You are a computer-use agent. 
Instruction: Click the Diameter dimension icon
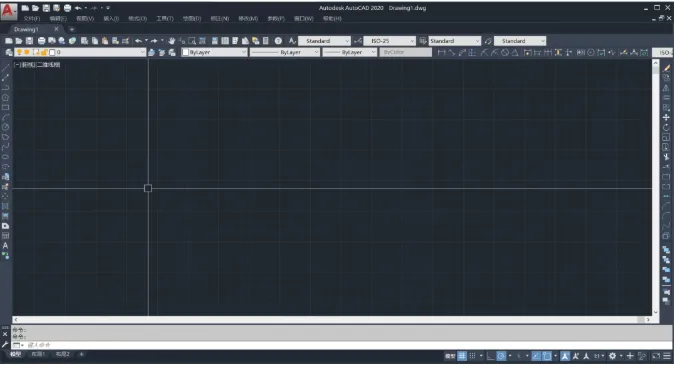(x=505, y=52)
